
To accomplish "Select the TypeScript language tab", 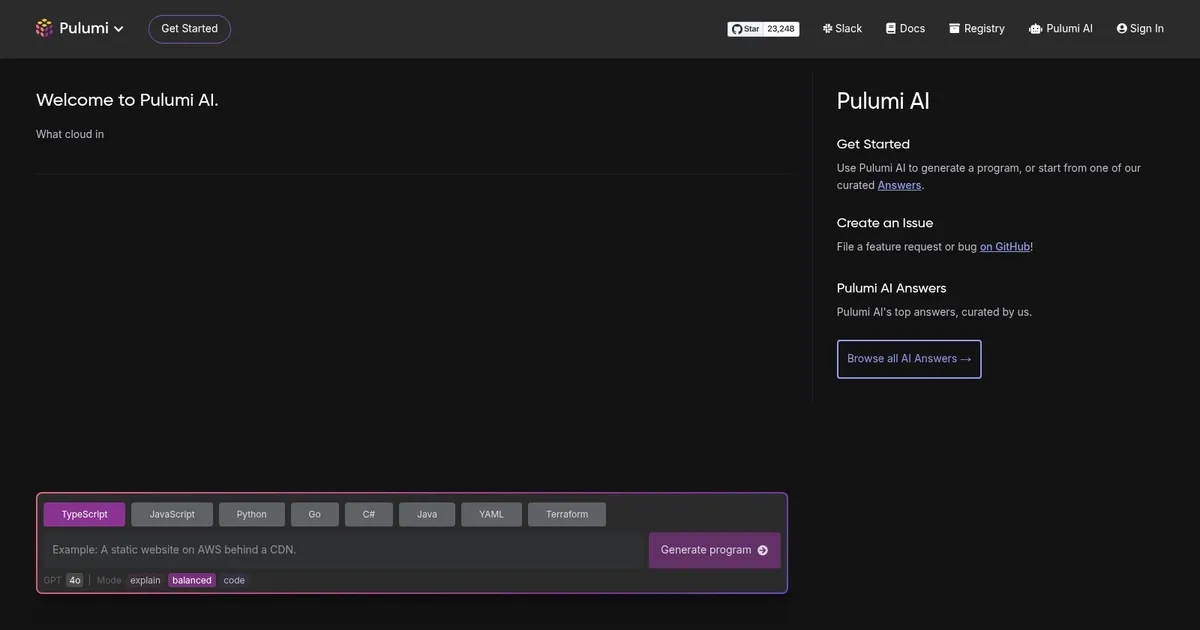I will pyautogui.click(x=84, y=514).
